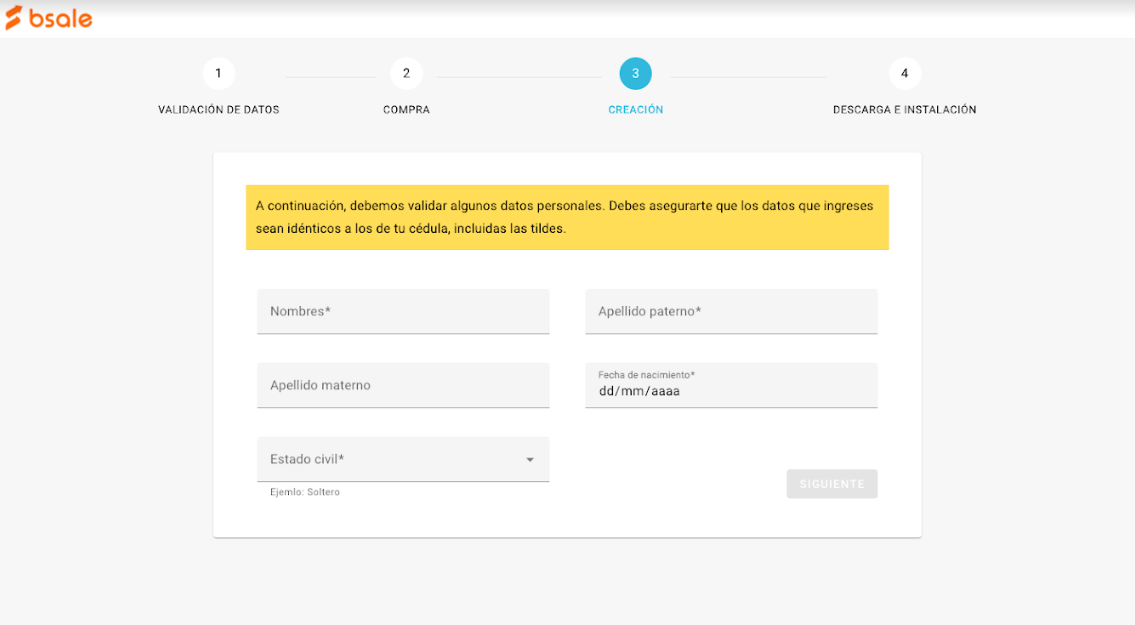Focus the Apellido materno input field
1135x625 pixels.
(x=403, y=385)
